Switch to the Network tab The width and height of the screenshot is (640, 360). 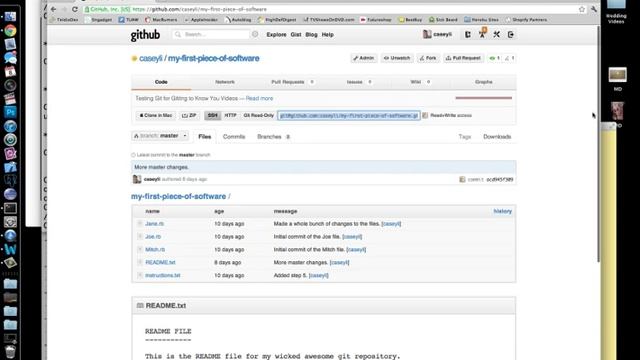coord(225,82)
